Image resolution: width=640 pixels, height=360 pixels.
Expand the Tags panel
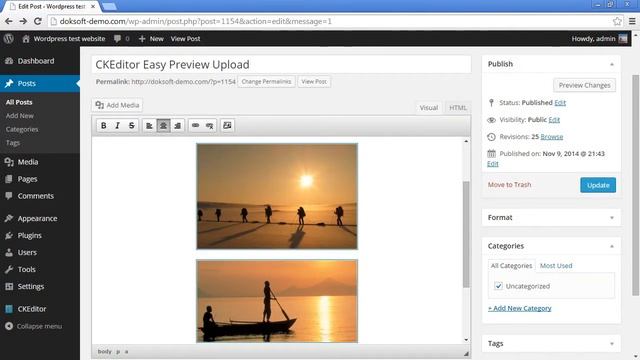click(611, 344)
